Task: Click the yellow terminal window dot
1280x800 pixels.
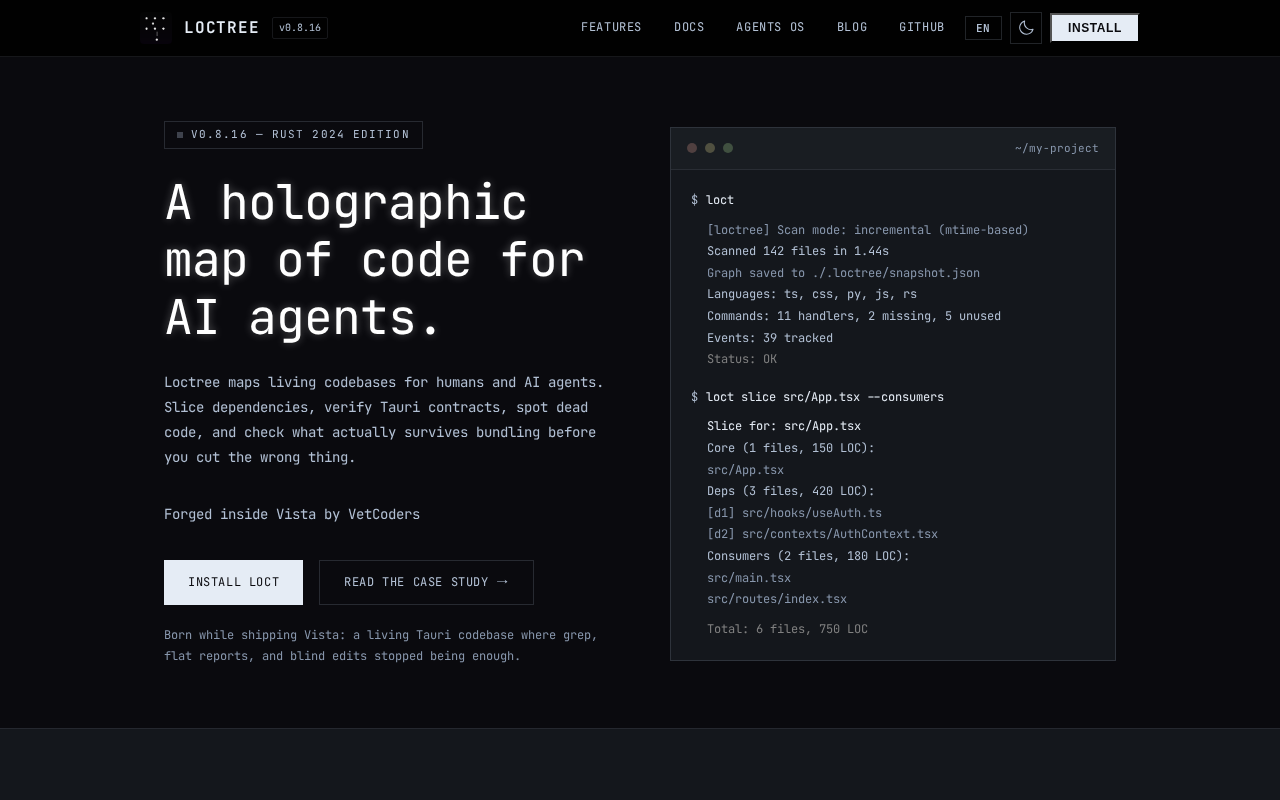Action: click(710, 148)
